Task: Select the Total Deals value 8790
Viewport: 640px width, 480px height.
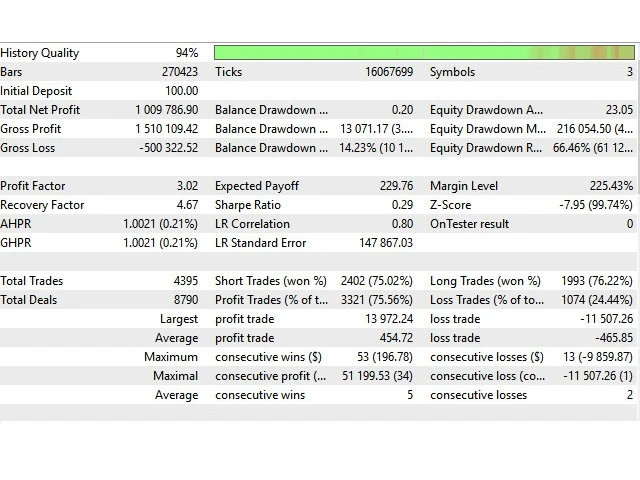Action: tap(185, 300)
